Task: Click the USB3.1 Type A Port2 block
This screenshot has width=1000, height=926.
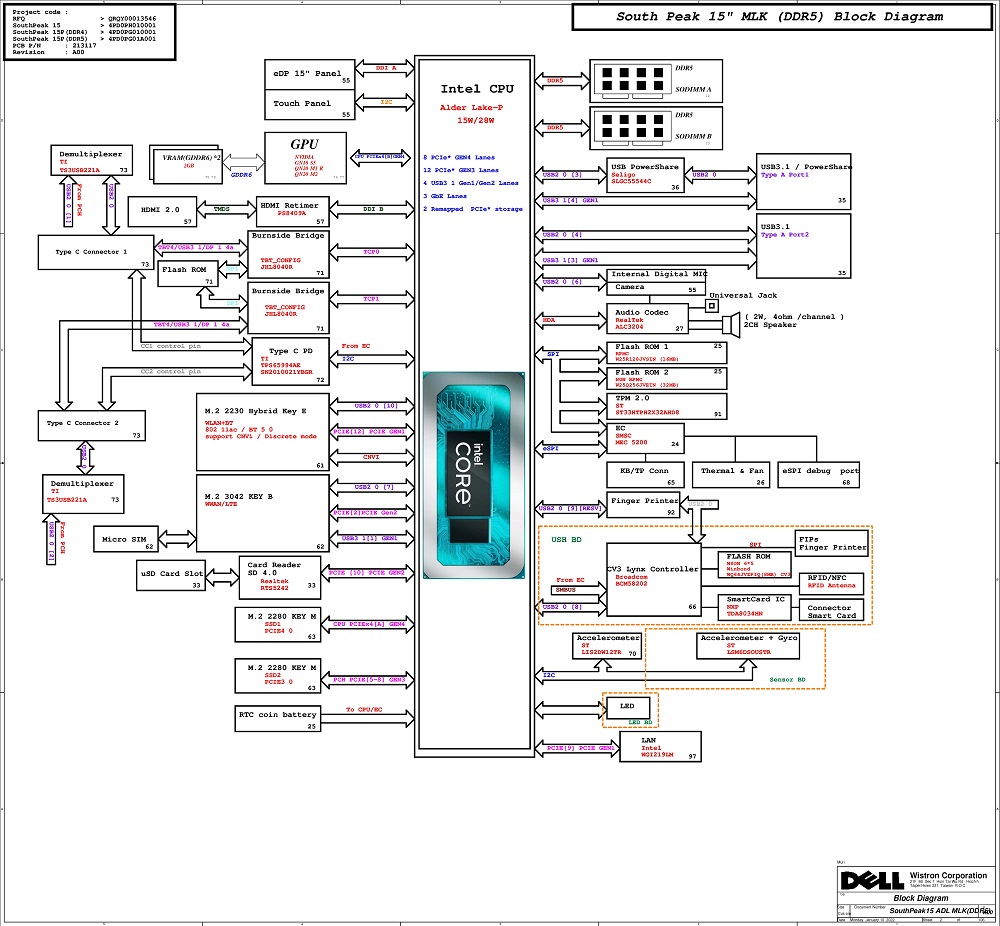Action: pos(804,246)
